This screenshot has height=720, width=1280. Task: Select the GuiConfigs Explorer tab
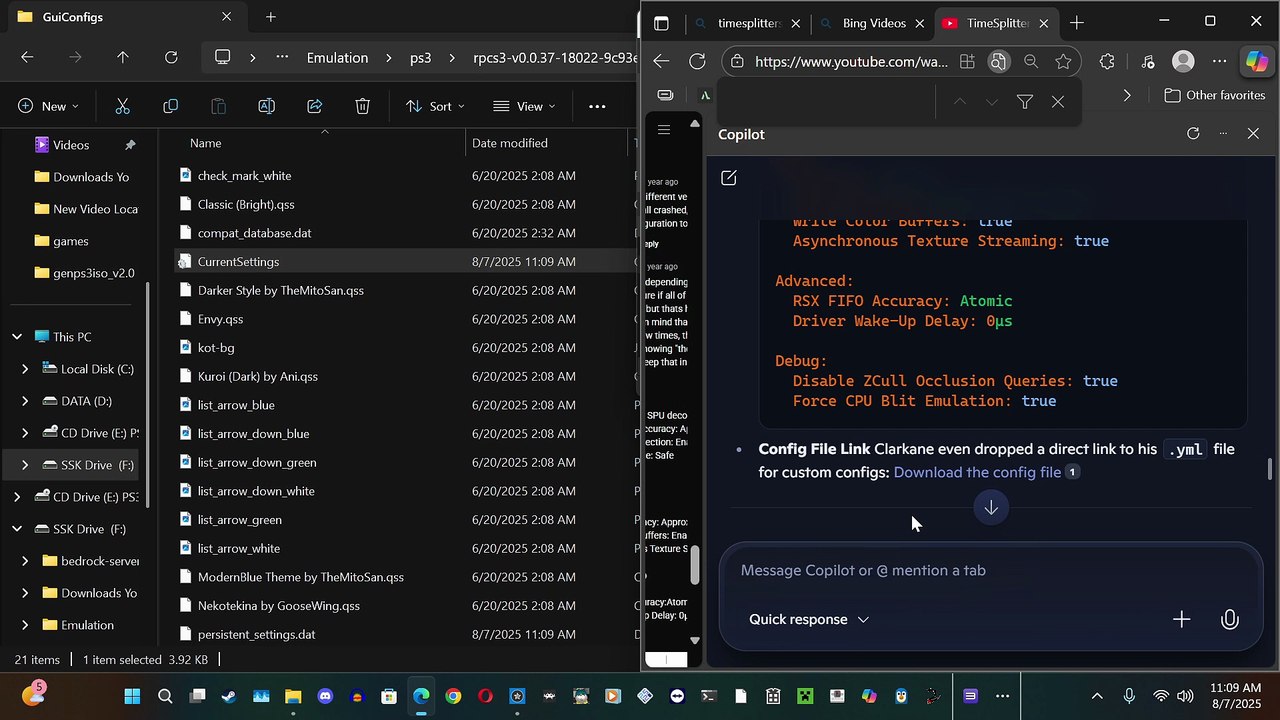coord(124,17)
